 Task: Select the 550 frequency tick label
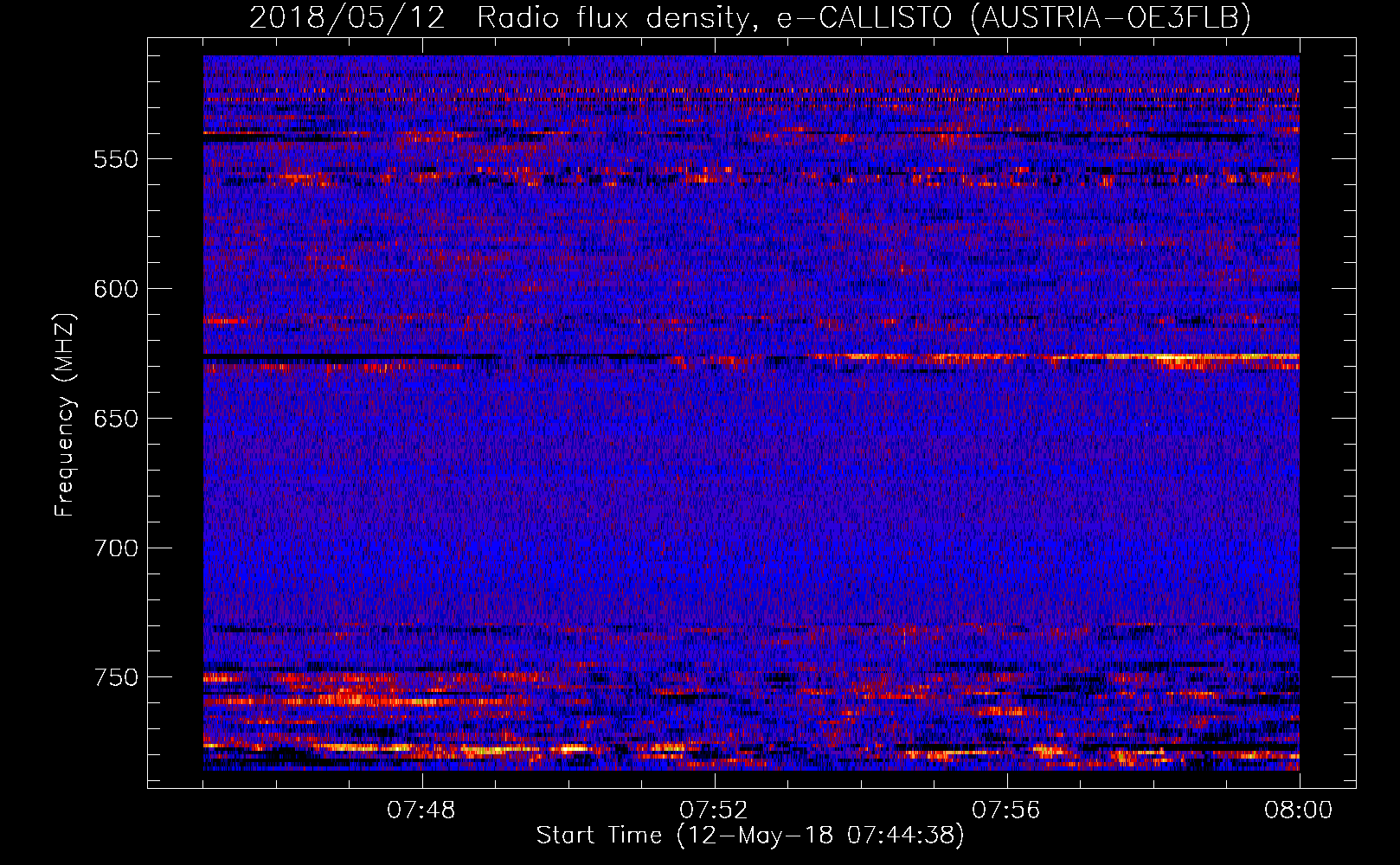(115, 160)
